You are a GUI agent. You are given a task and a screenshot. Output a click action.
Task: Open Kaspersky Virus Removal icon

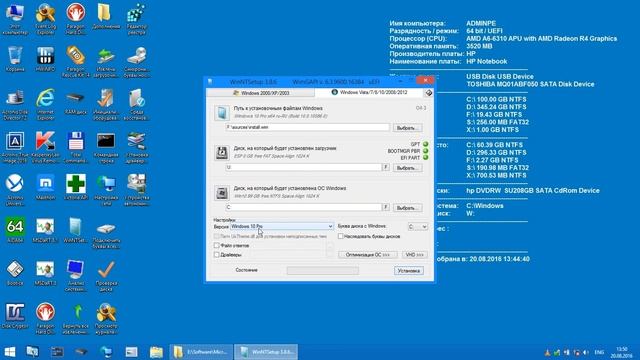tap(45, 147)
